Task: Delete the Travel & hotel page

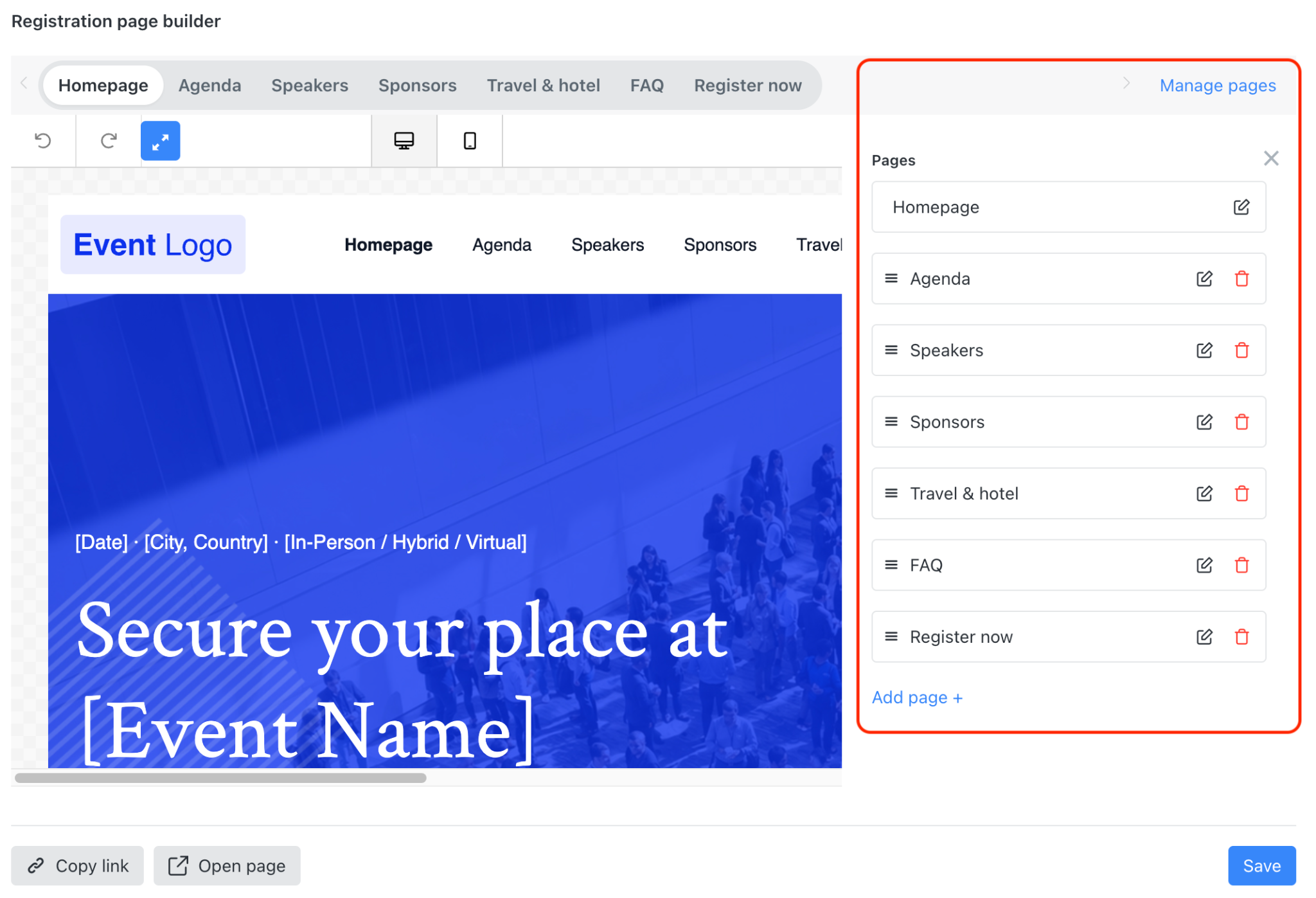Action: (1241, 494)
